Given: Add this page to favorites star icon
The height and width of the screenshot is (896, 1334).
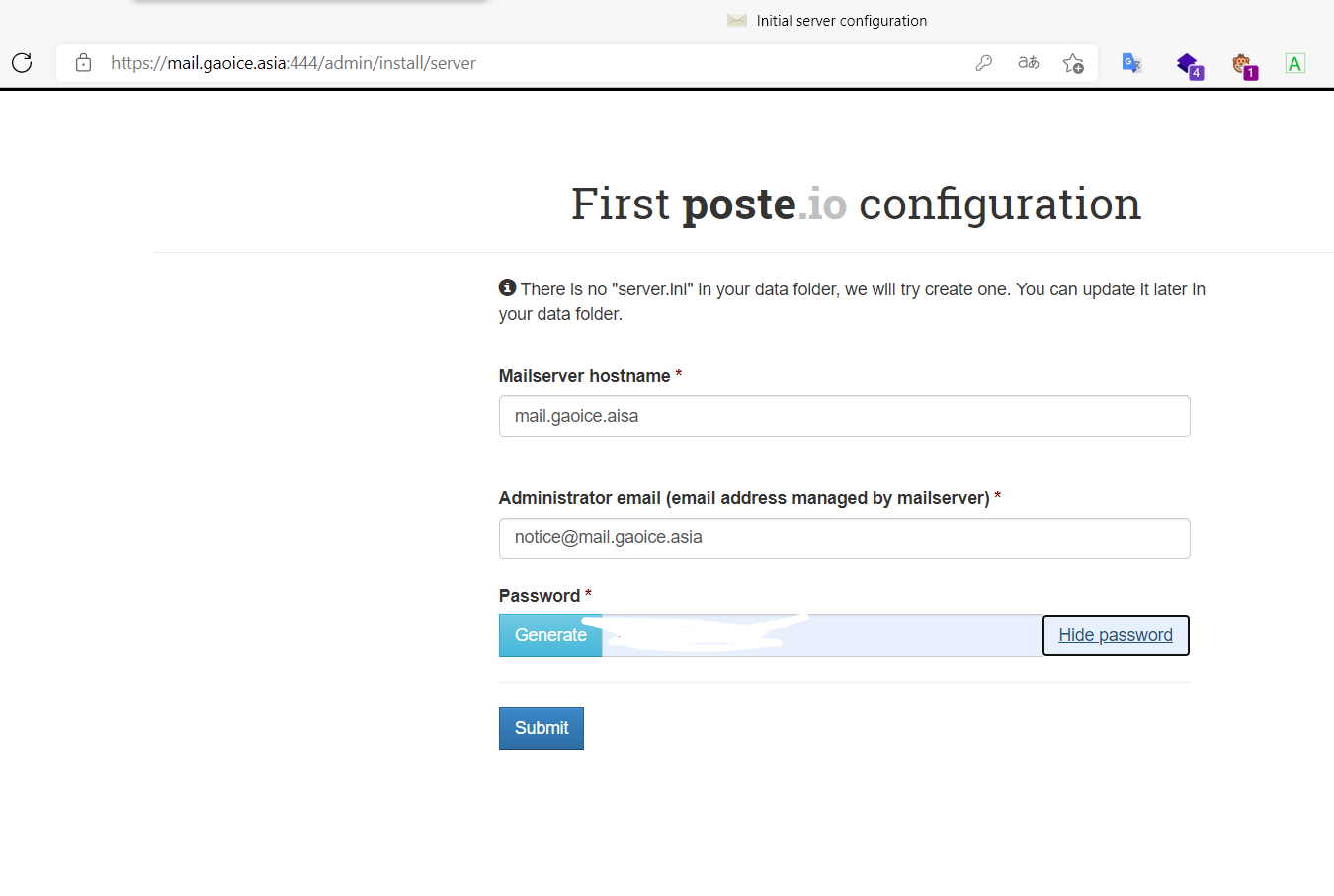Looking at the screenshot, I should tap(1073, 63).
